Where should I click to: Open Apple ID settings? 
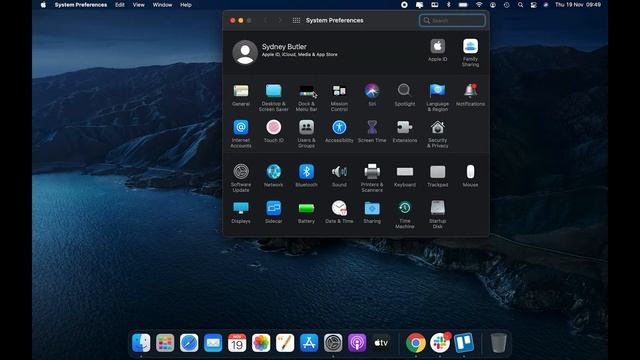(x=438, y=50)
